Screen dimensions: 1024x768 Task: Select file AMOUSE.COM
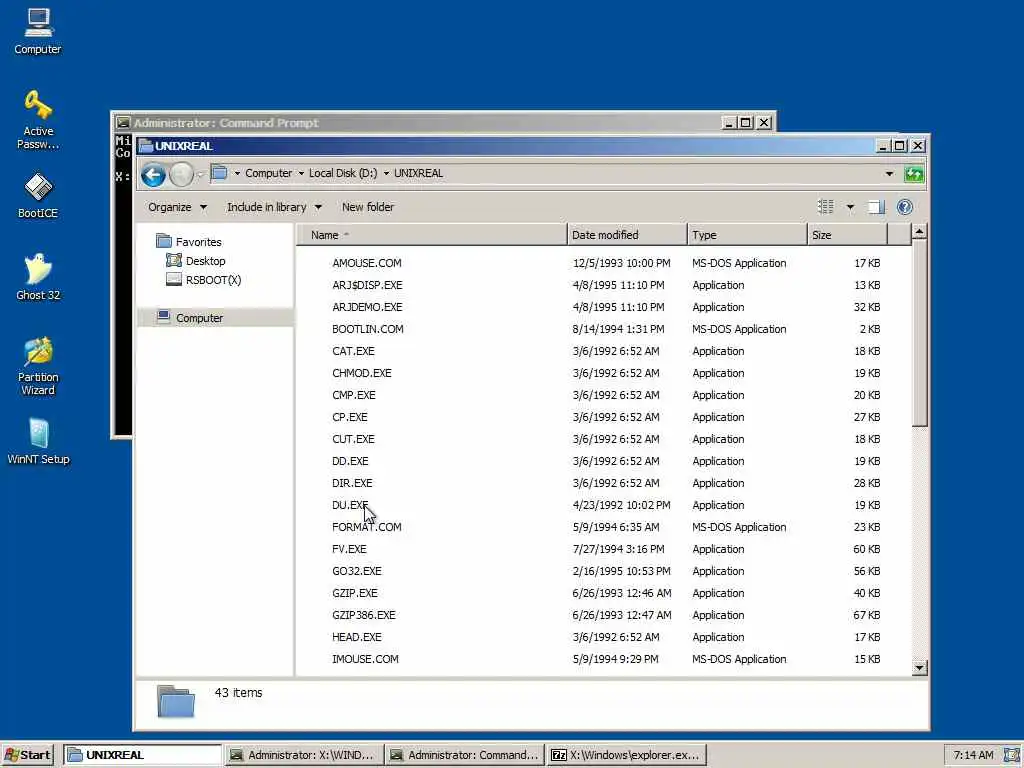point(366,263)
